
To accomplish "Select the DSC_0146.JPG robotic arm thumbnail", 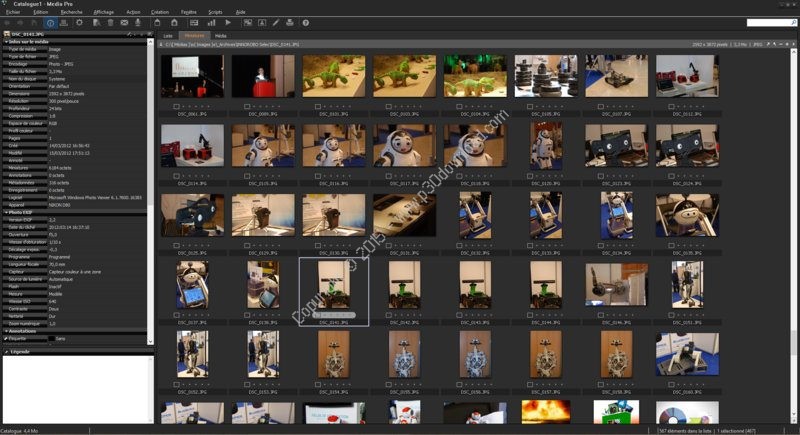I will tap(616, 285).
